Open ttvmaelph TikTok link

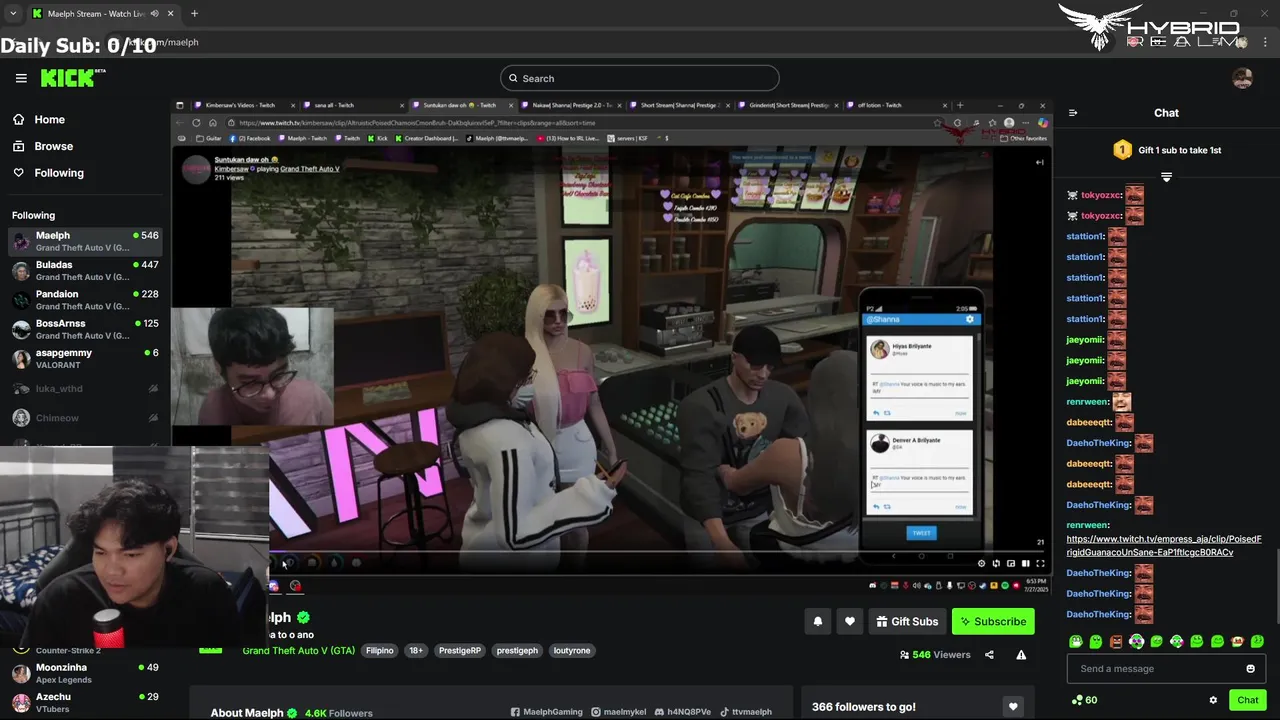745,712
